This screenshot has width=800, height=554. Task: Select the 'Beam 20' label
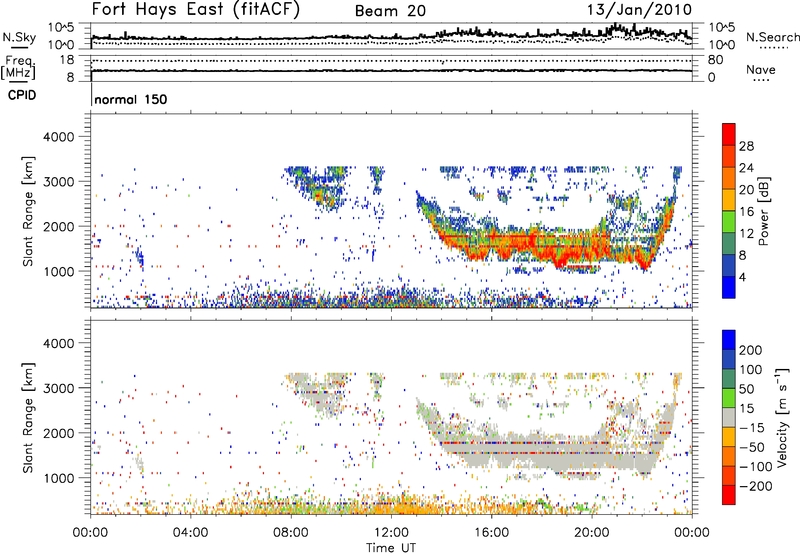pos(390,11)
